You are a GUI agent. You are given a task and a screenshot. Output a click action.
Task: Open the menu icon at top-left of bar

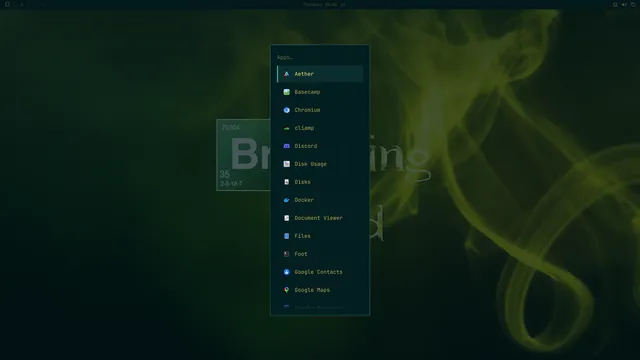point(7,4)
